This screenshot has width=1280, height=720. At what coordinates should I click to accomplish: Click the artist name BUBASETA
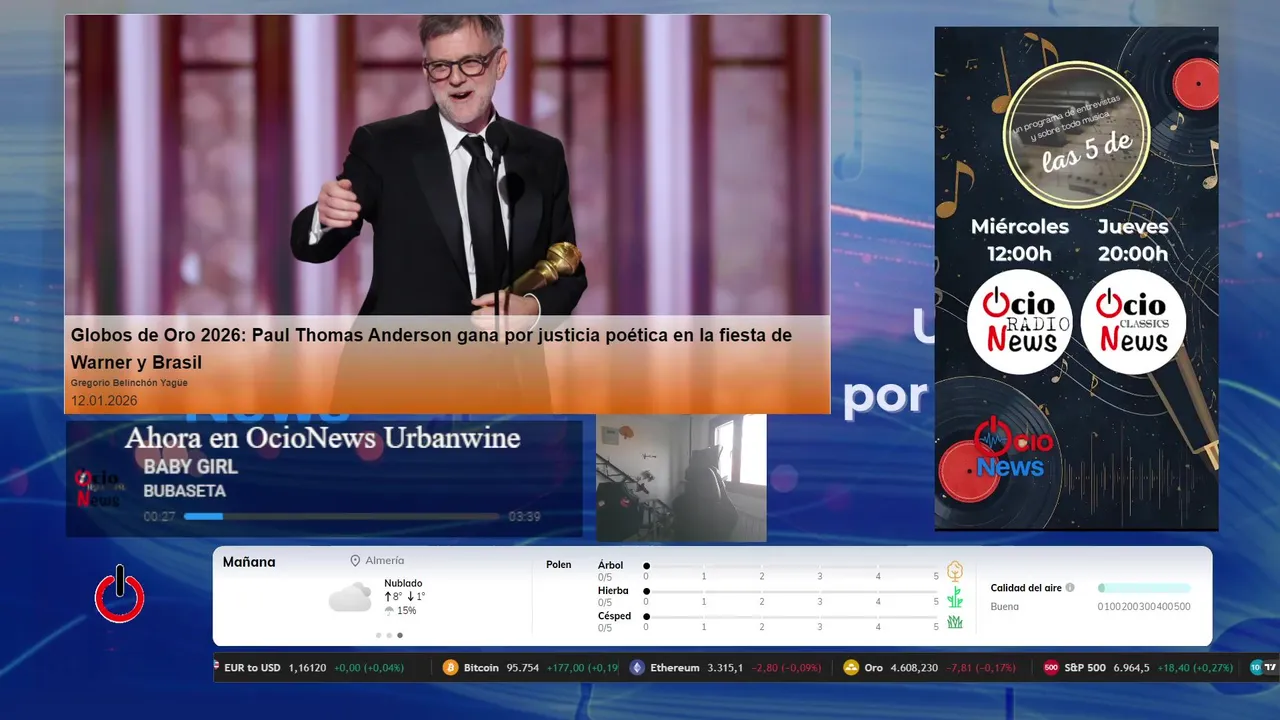tap(184, 491)
